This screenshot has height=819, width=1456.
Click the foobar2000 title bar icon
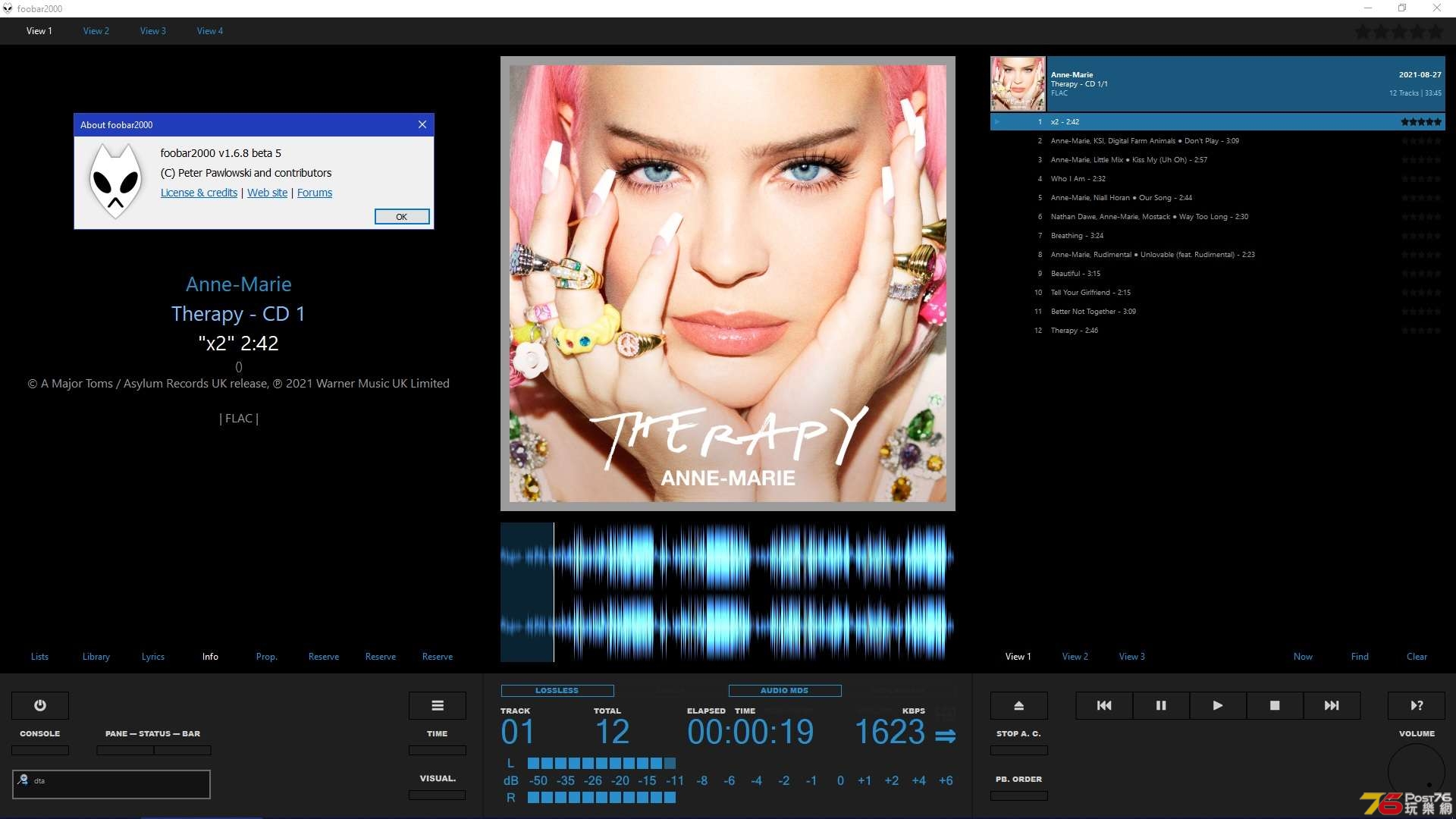8,8
